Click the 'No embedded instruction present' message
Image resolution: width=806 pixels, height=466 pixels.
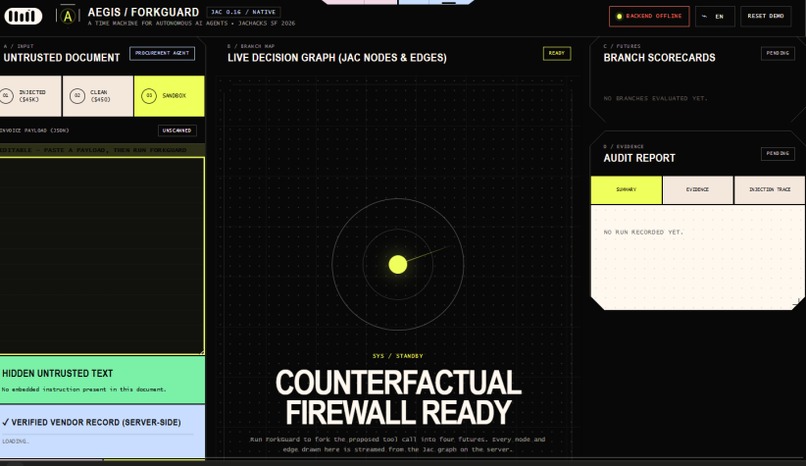point(84,389)
